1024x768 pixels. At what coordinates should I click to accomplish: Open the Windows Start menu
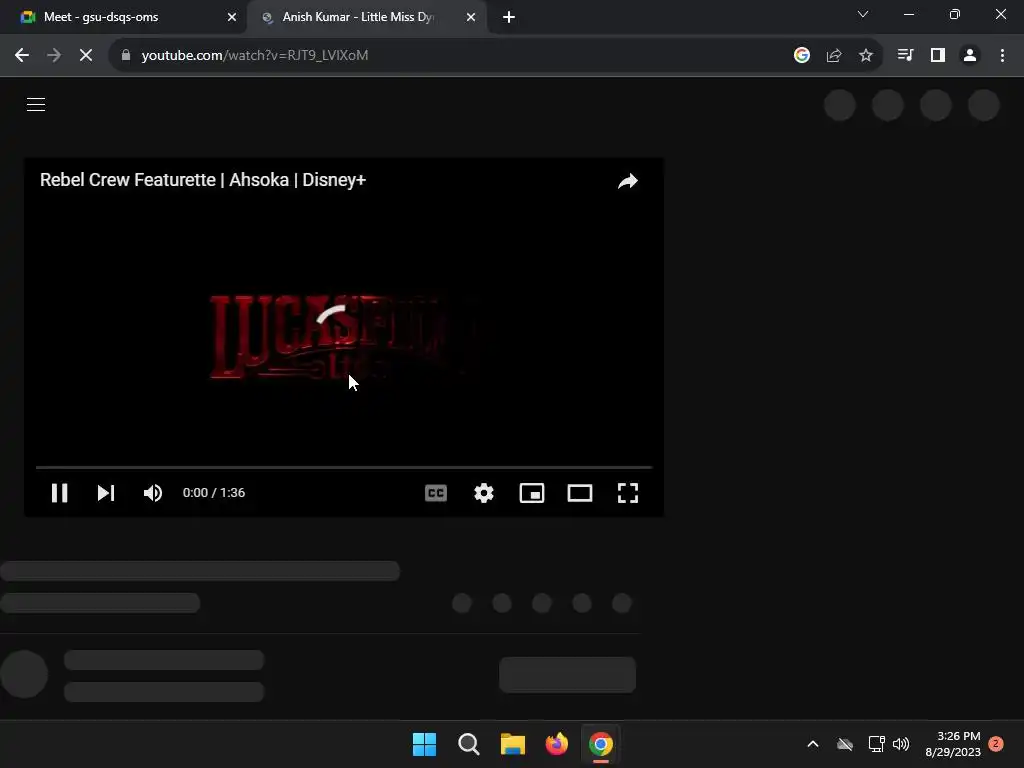[x=424, y=744]
